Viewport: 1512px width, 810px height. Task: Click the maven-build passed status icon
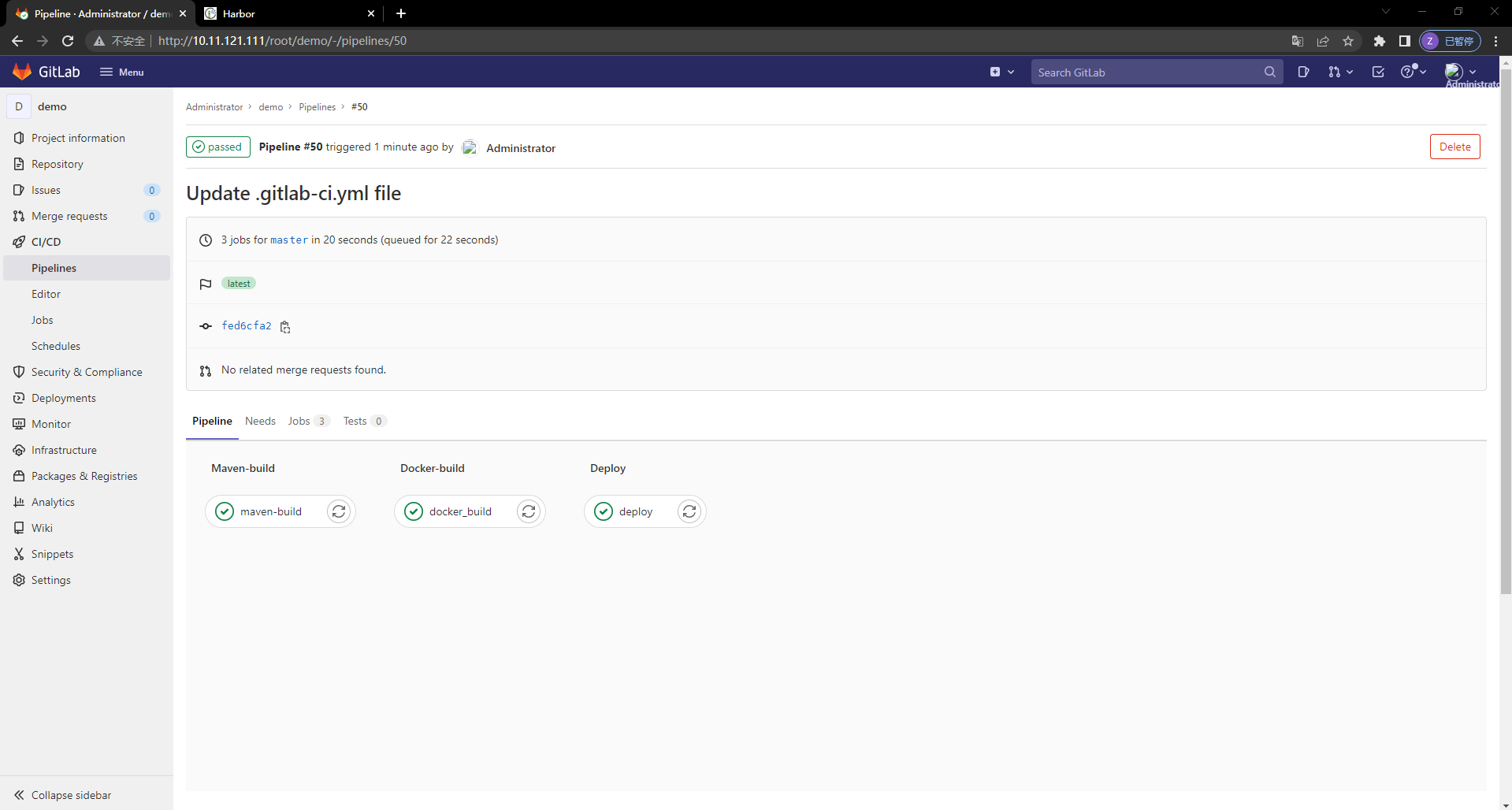tap(225, 511)
